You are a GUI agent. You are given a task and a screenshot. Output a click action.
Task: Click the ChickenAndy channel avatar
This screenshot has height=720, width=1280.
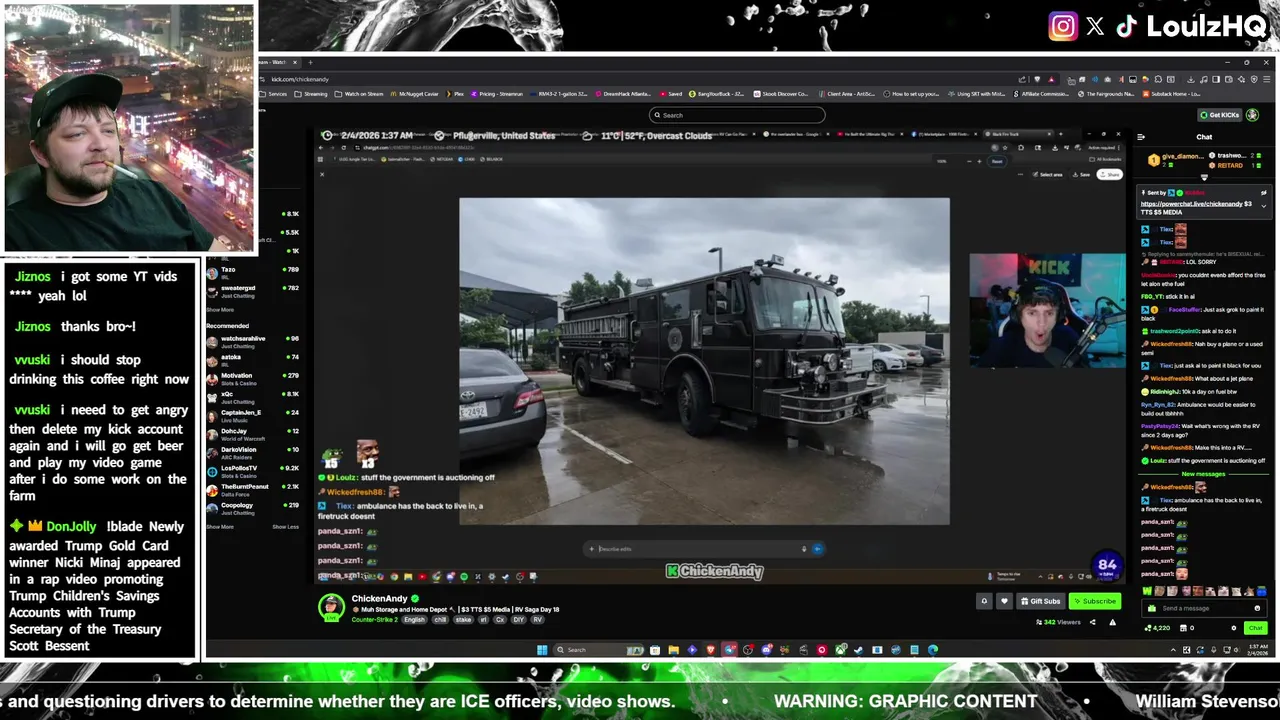(331, 607)
